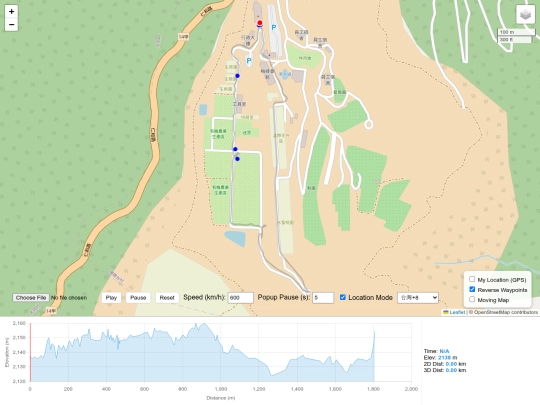Reset the route playback
Screen dimensions: 540x405
167,298
